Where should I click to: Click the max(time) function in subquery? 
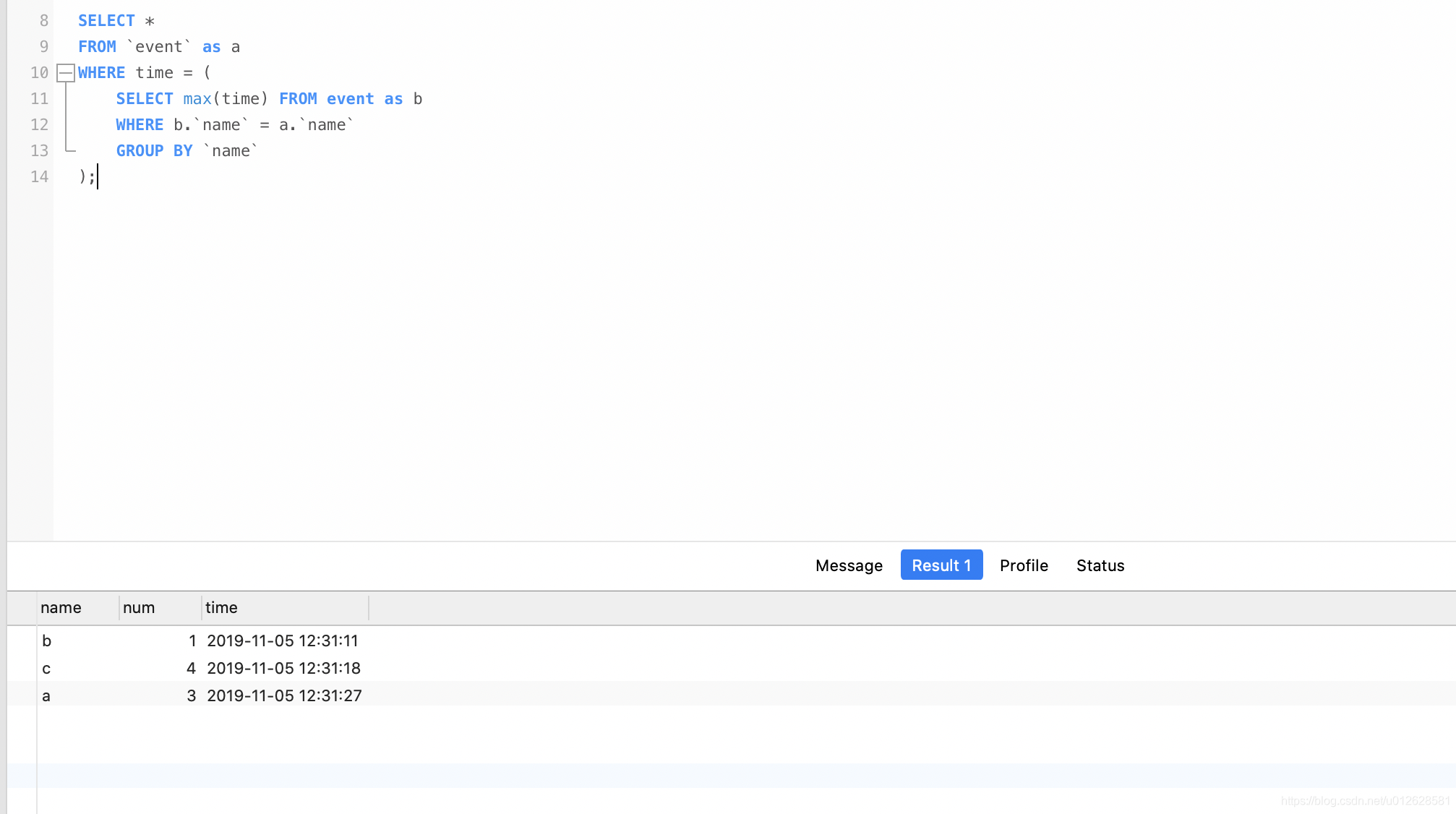tap(226, 99)
